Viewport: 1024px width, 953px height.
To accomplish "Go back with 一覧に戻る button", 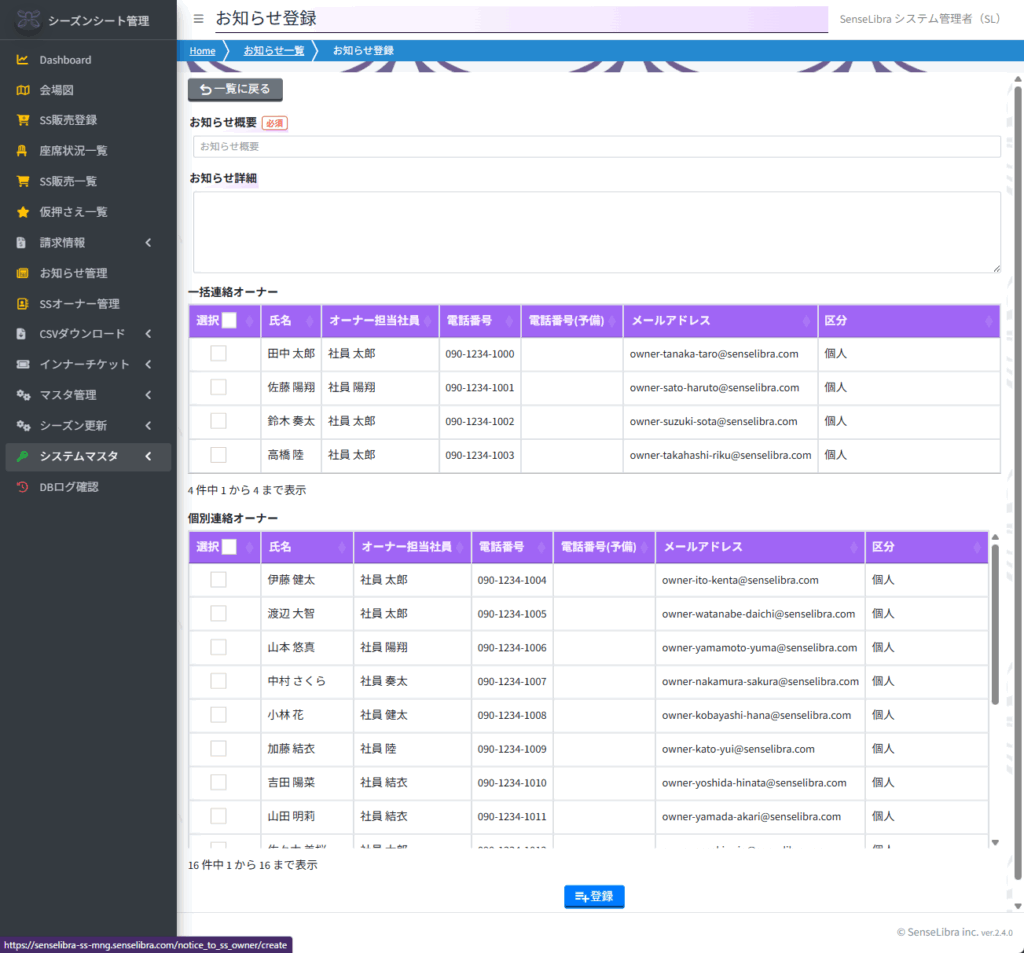I will [x=235, y=89].
